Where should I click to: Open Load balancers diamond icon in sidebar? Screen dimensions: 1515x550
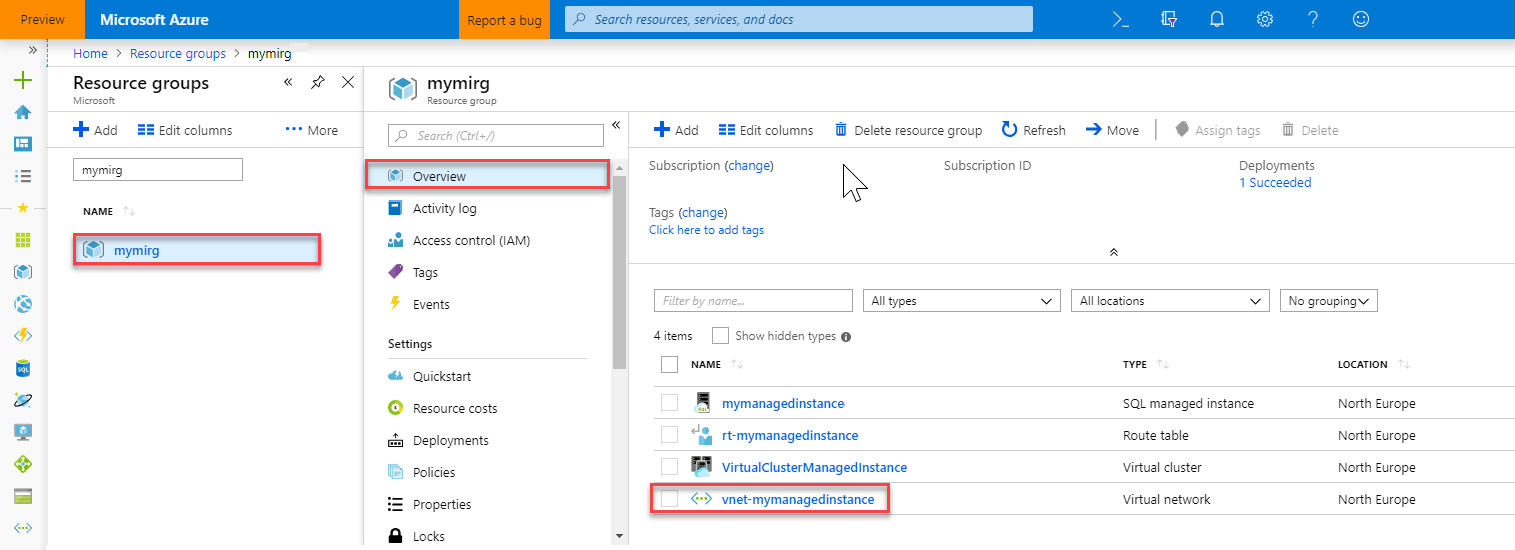pyautogui.click(x=23, y=464)
